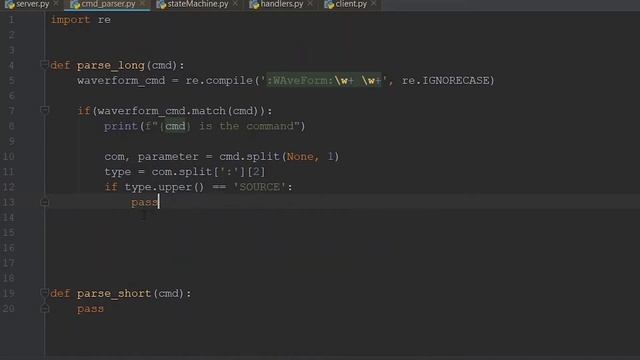Collapse the parse_short function fold marker
Viewport: 640px width, 360px height.
click(44, 293)
